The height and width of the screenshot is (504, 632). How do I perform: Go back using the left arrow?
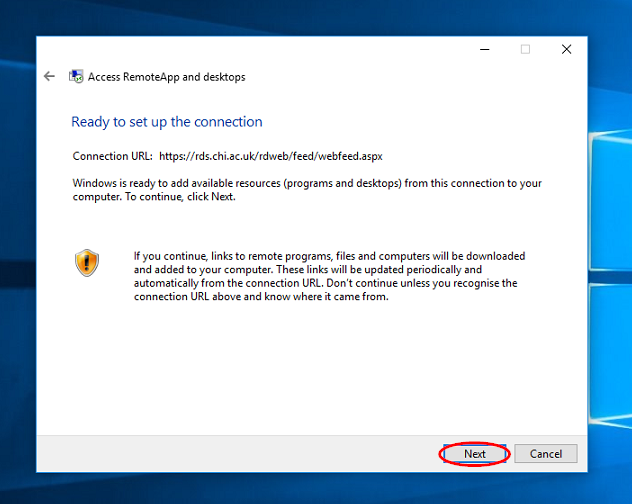pyautogui.click(x=49, y=76)
